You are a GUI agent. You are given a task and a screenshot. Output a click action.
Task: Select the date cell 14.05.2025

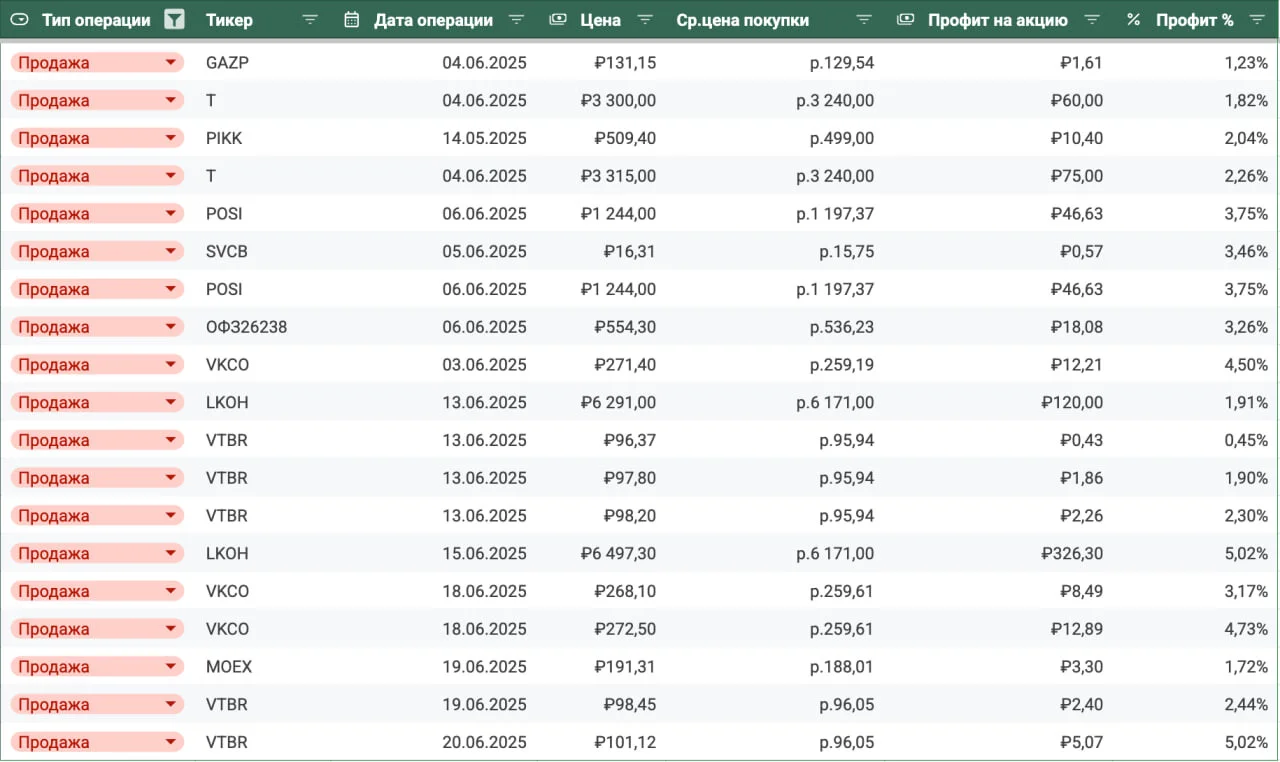click(x=484, y=138)
